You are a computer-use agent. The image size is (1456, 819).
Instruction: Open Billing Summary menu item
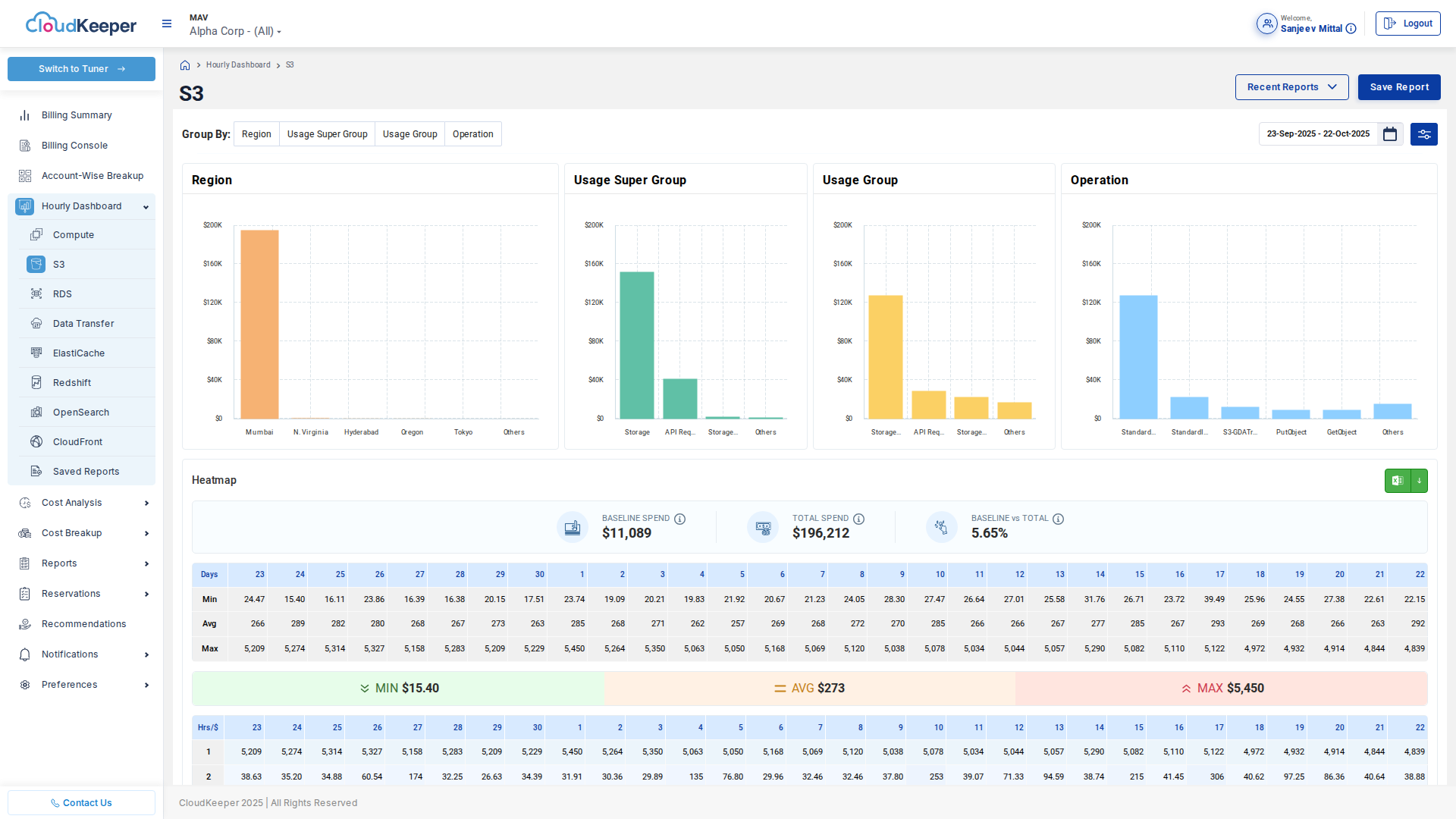77,115
